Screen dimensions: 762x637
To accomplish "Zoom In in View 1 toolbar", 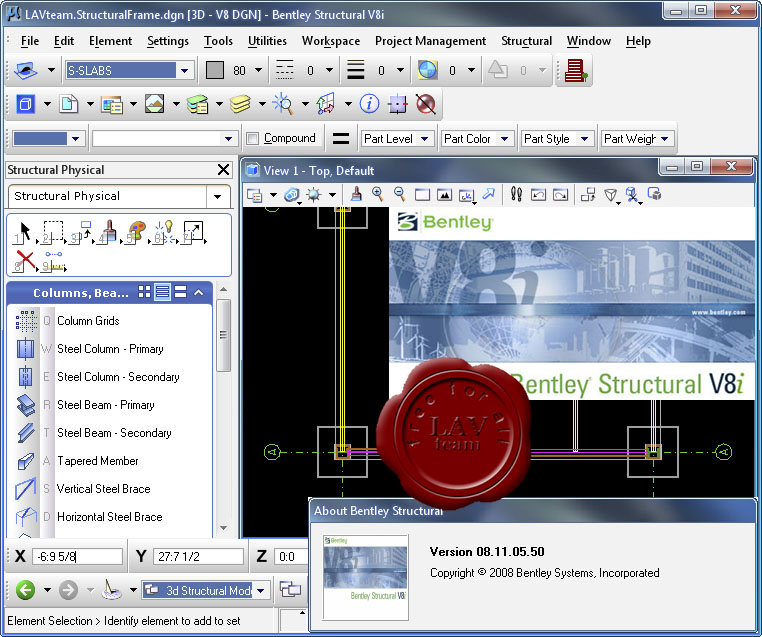I will tap(378, 195).
